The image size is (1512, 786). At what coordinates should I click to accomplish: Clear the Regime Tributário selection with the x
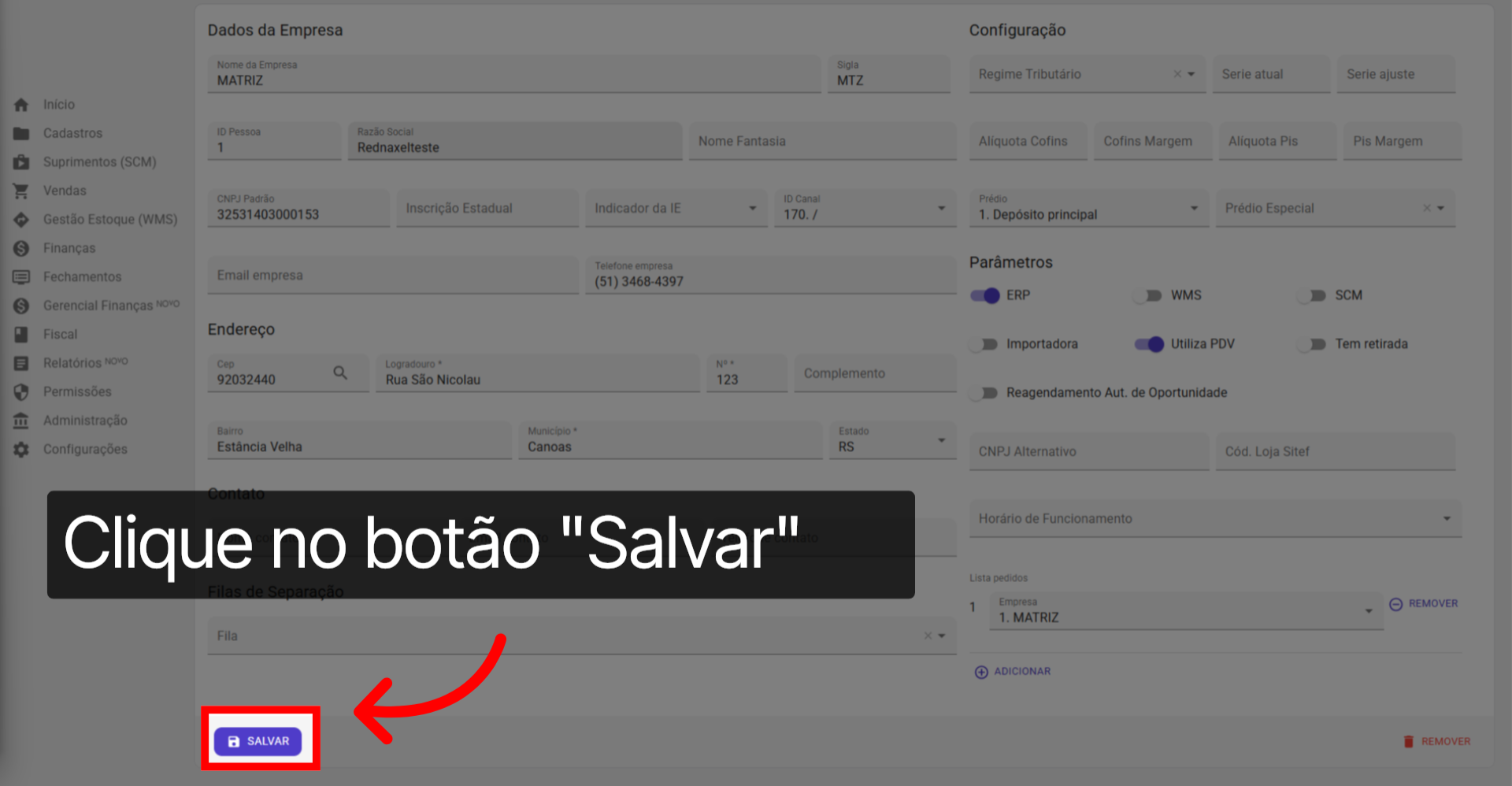(1177, 73)
